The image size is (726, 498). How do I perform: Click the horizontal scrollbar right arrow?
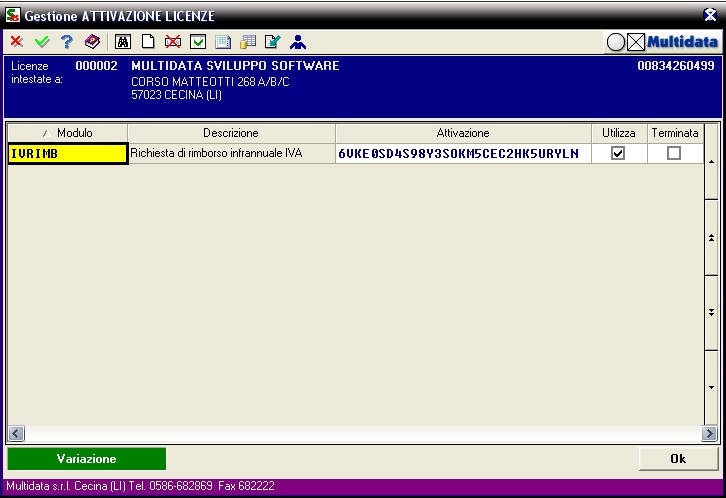(709, 434)
